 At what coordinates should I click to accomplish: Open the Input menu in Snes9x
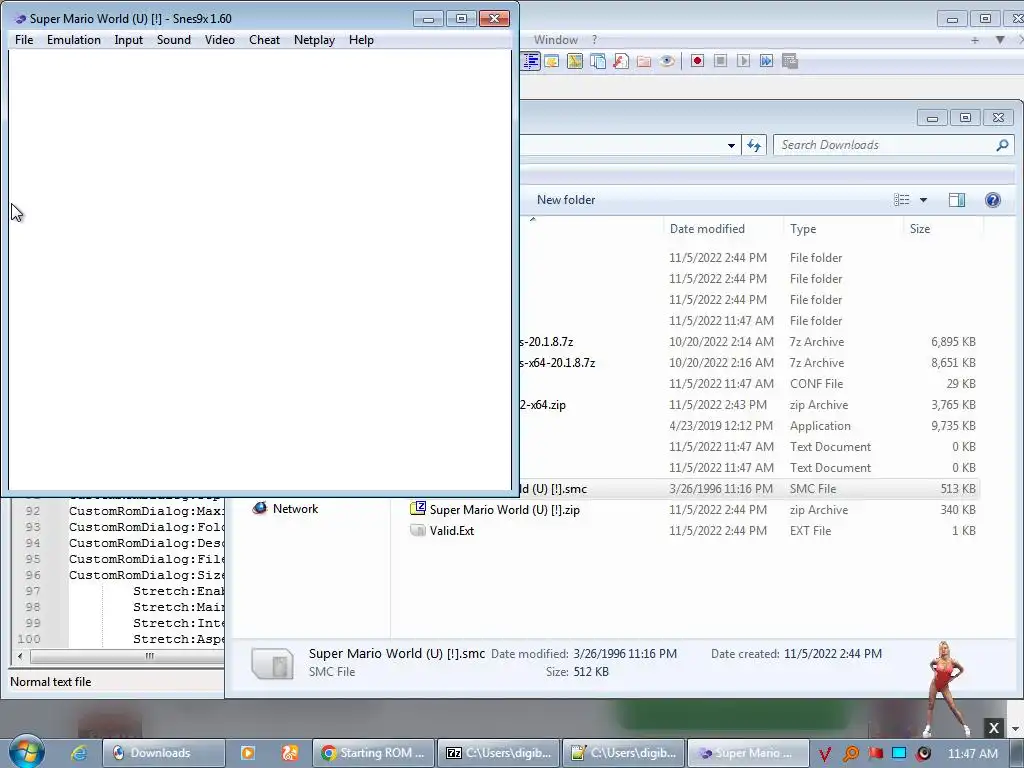129,40
